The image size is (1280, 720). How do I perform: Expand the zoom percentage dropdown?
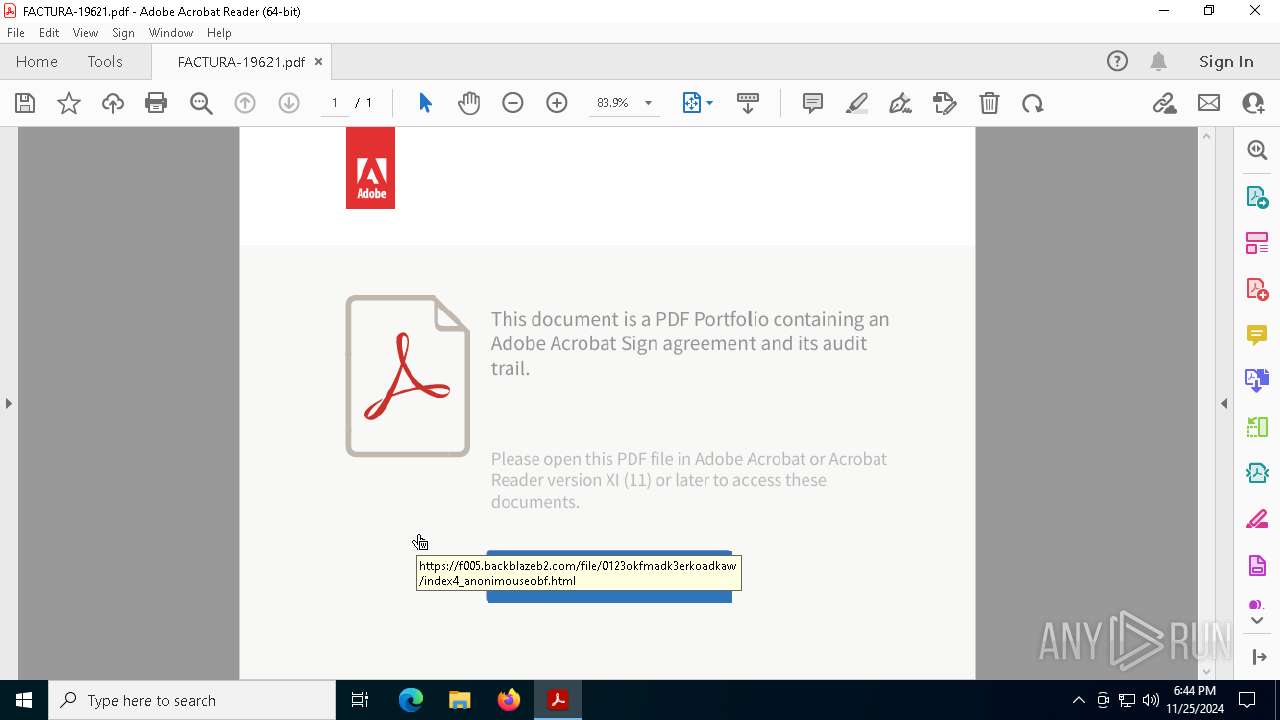click(x=648, y=103)
